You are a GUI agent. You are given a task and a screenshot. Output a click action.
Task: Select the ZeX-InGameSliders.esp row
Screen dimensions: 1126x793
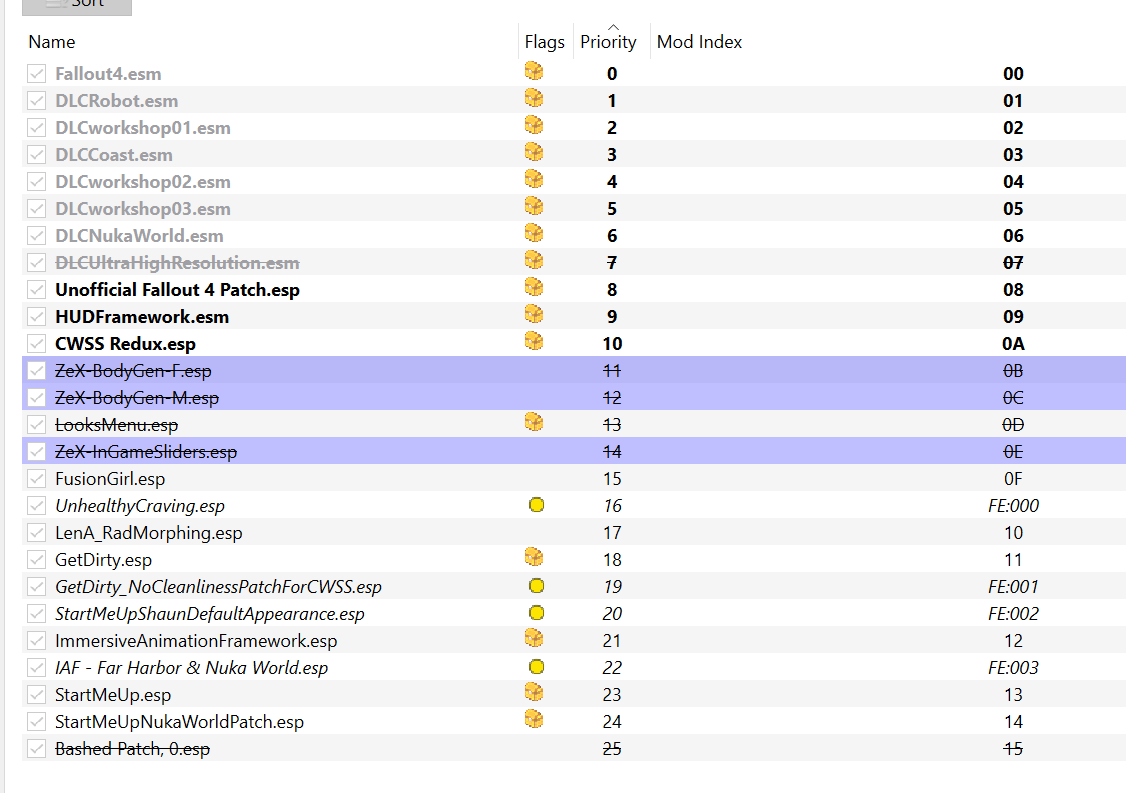pyautogui.click(x=574, y=451)
